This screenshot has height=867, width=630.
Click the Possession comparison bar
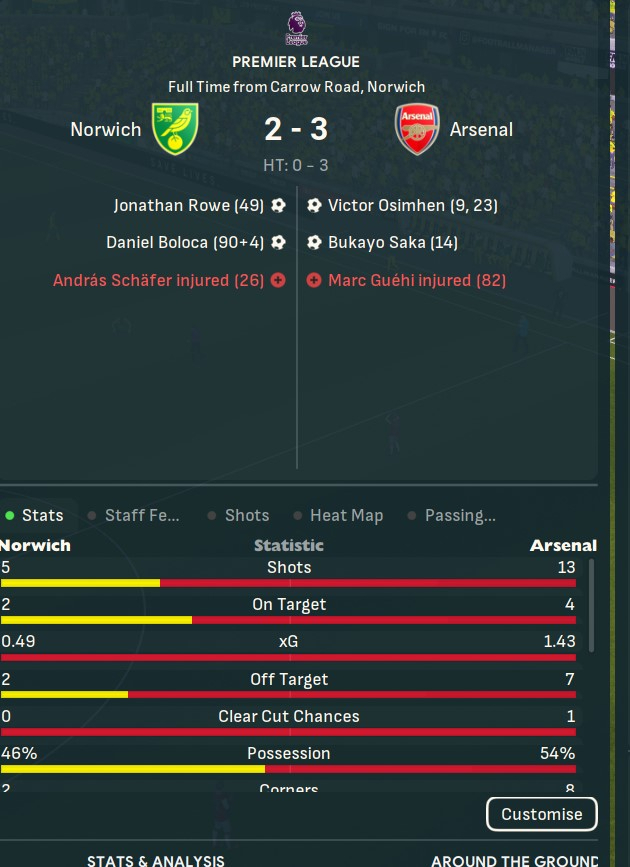(x=288, y=769)
